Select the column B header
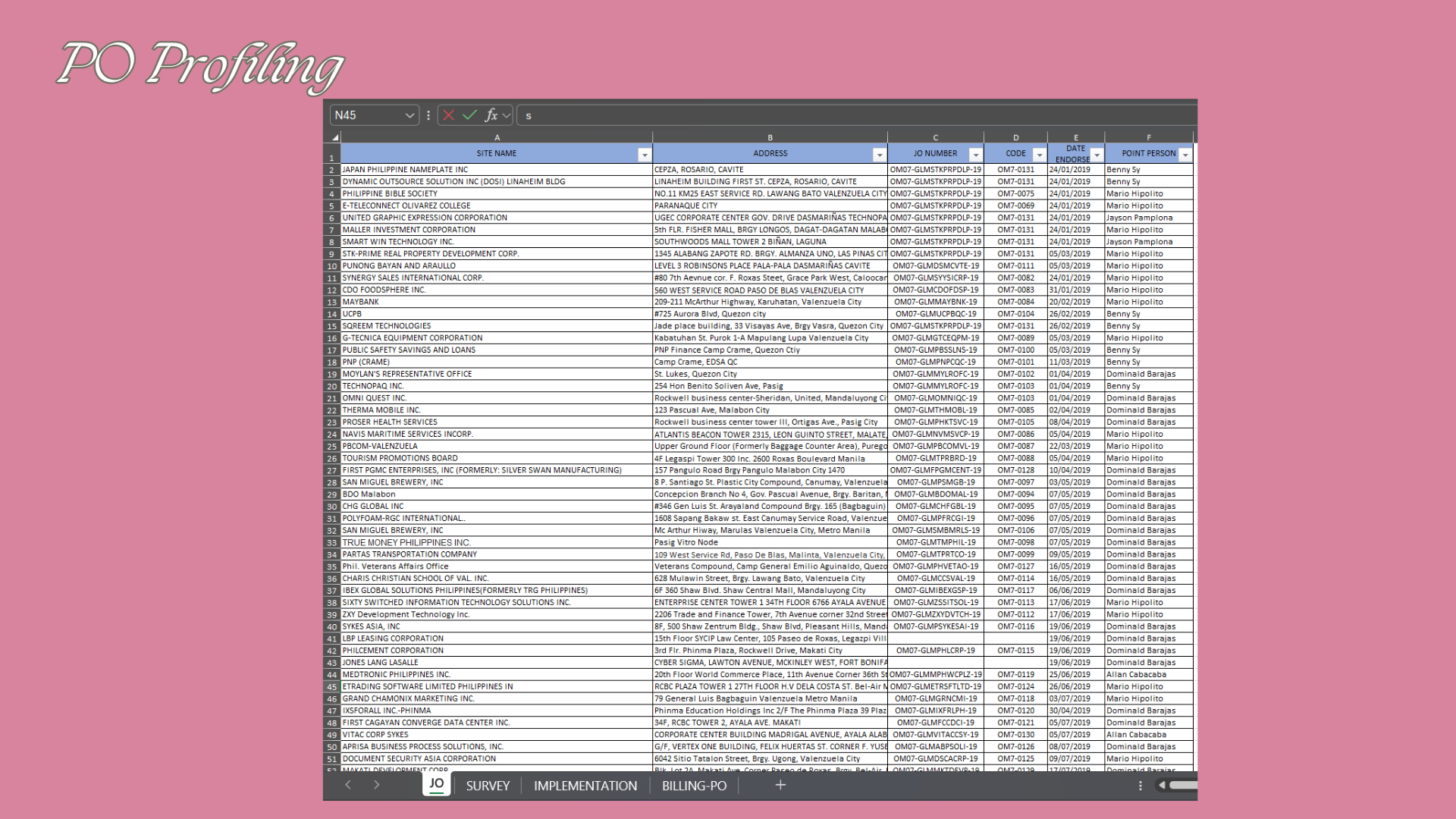This screenshot has width=1456, height=819. coord(770,137)
